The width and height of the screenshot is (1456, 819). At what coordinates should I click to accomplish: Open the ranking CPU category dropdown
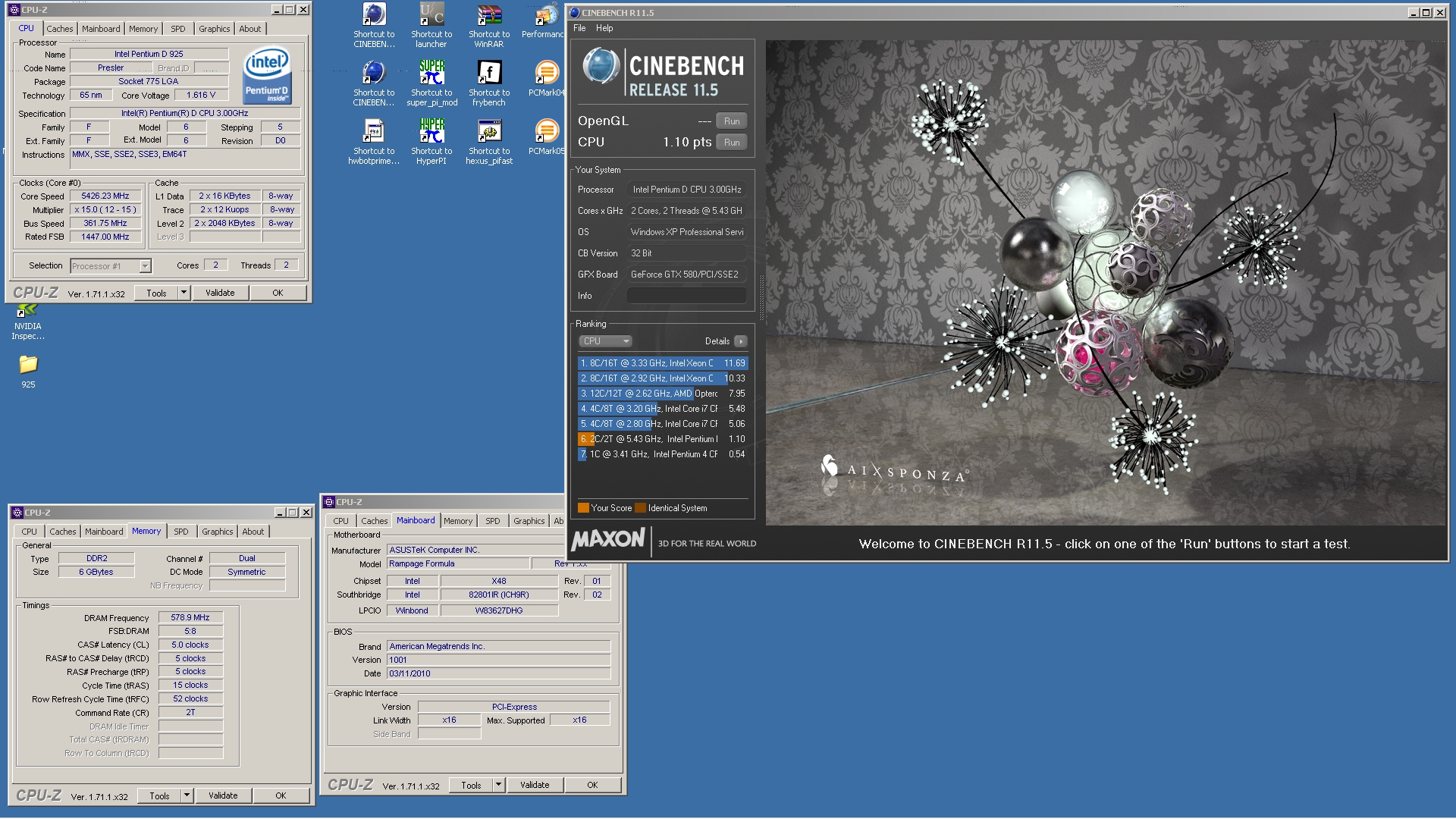[604, 341]
